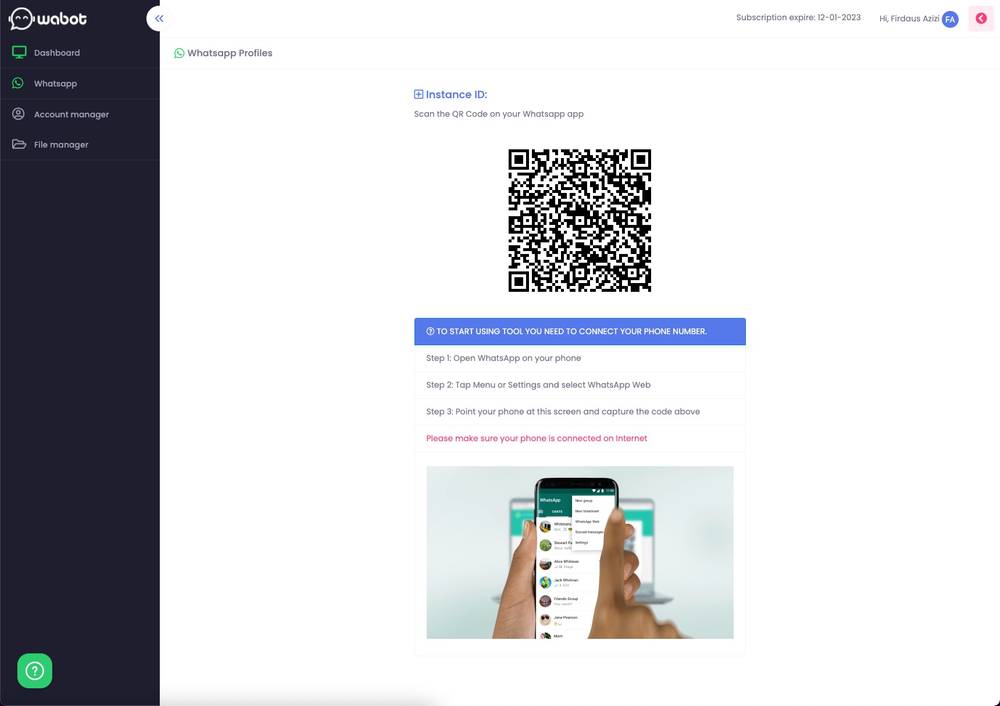Click the File manager folder icon
This screenshot has height=706, width=1000.
19,143
